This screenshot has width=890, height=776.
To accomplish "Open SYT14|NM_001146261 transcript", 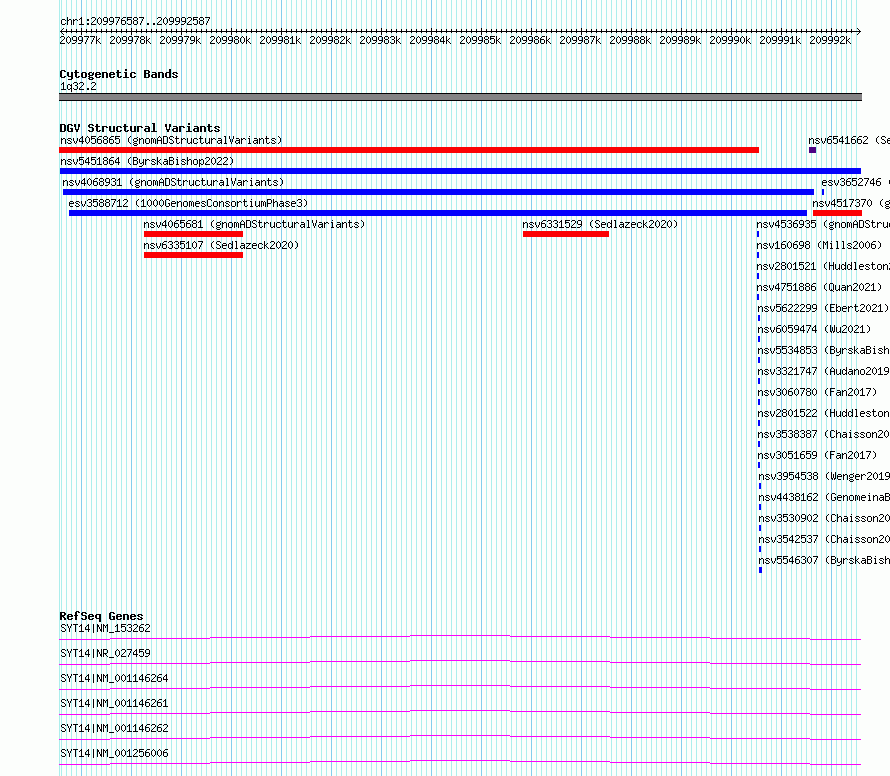I will (x=114, y=703).
